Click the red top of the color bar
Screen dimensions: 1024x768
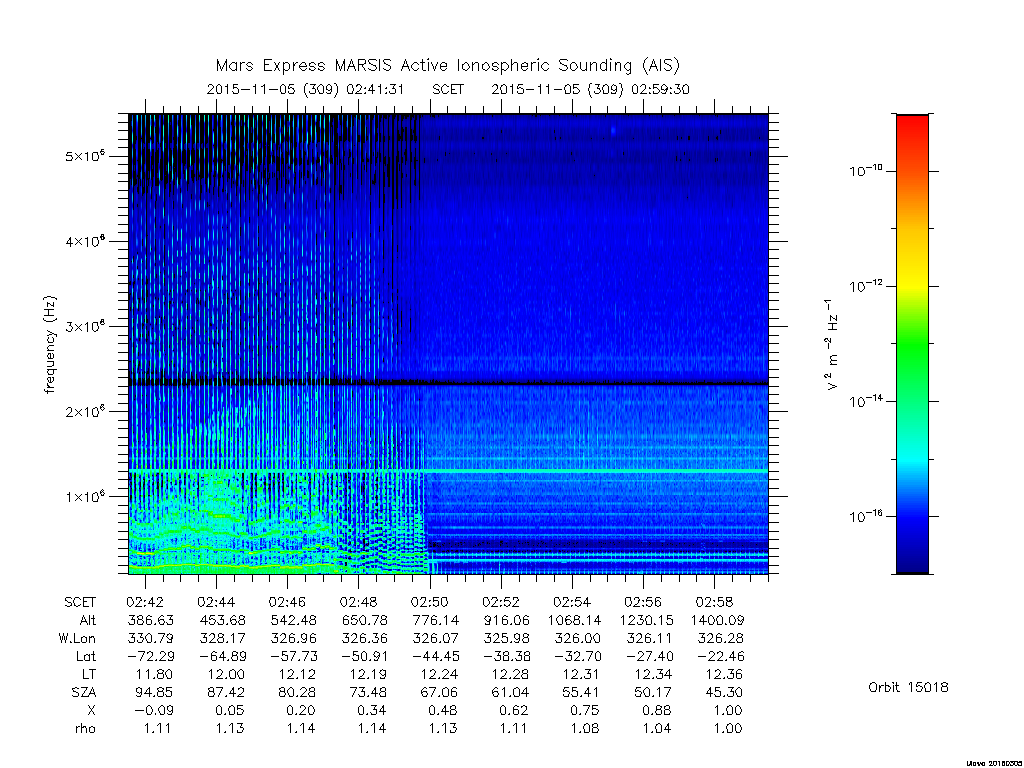pos(912,127)
